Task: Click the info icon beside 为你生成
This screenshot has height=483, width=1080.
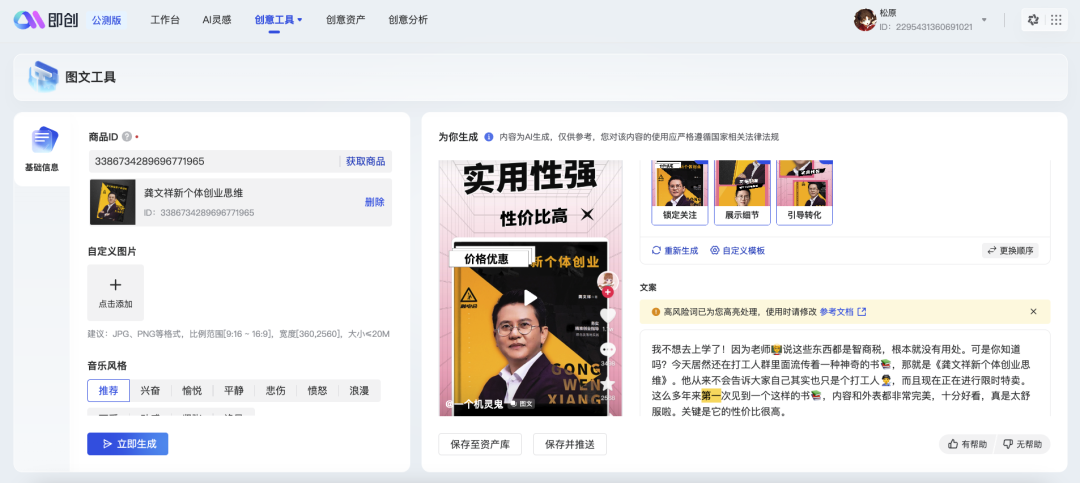Action: click(x=488, y=136)
